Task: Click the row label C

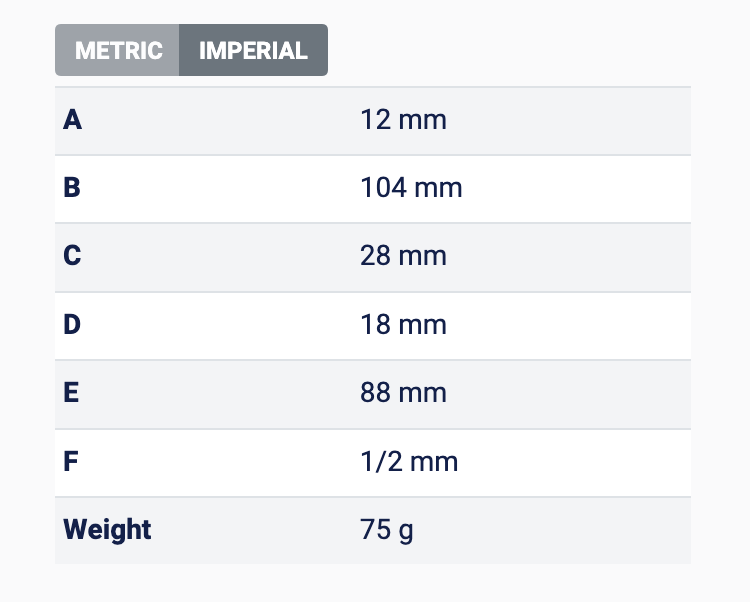Action: tap(72, 256)
